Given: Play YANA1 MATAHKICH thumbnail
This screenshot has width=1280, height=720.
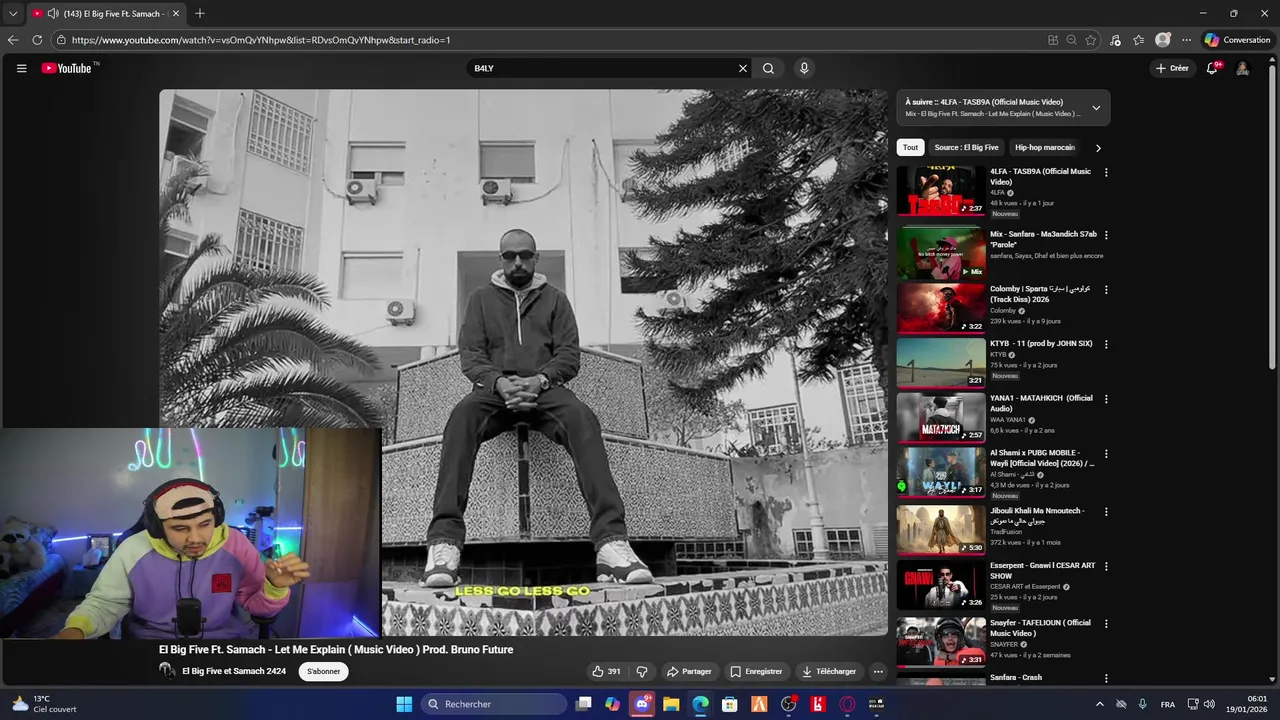Looking at the screenshot, I should (x=941, y=417).
